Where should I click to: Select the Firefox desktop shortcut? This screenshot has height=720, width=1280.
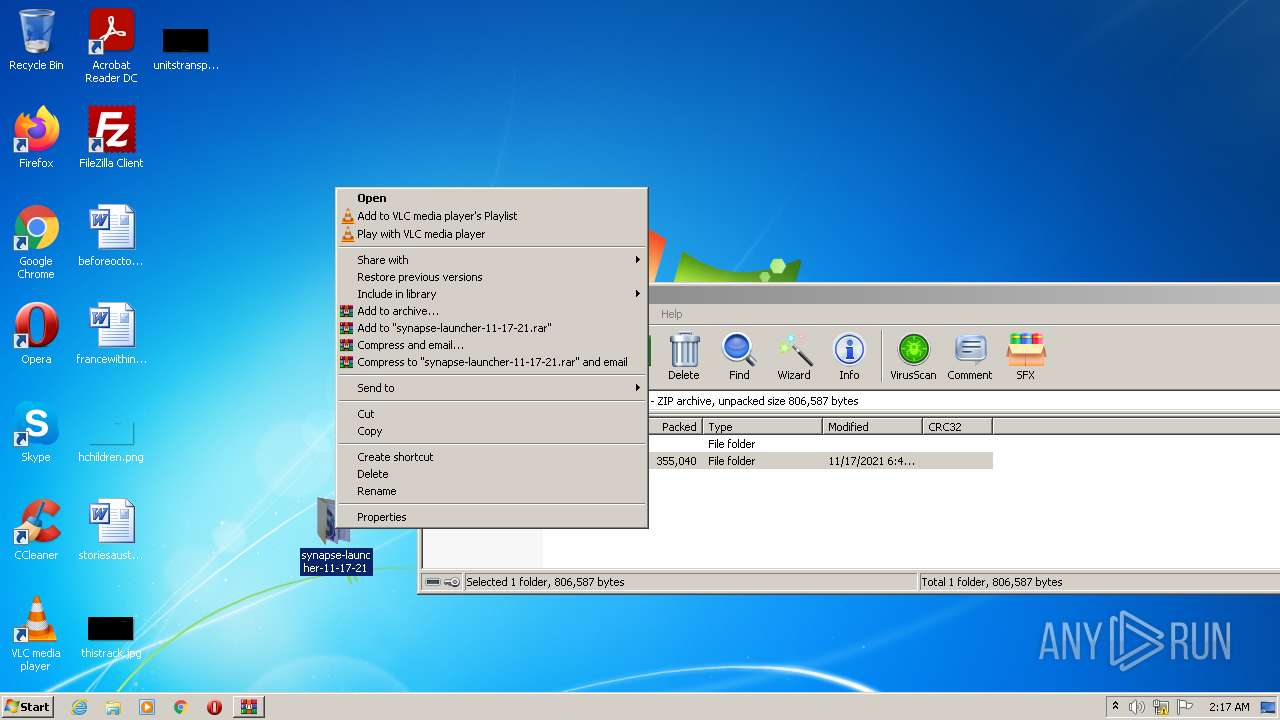click(36, 138)
